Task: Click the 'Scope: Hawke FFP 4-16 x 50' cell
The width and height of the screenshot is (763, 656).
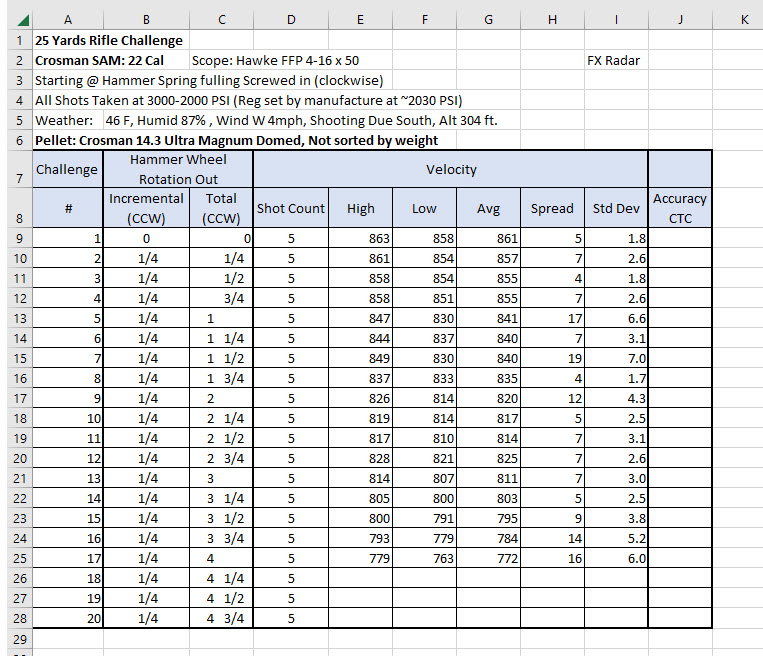Action: (275, 60)
